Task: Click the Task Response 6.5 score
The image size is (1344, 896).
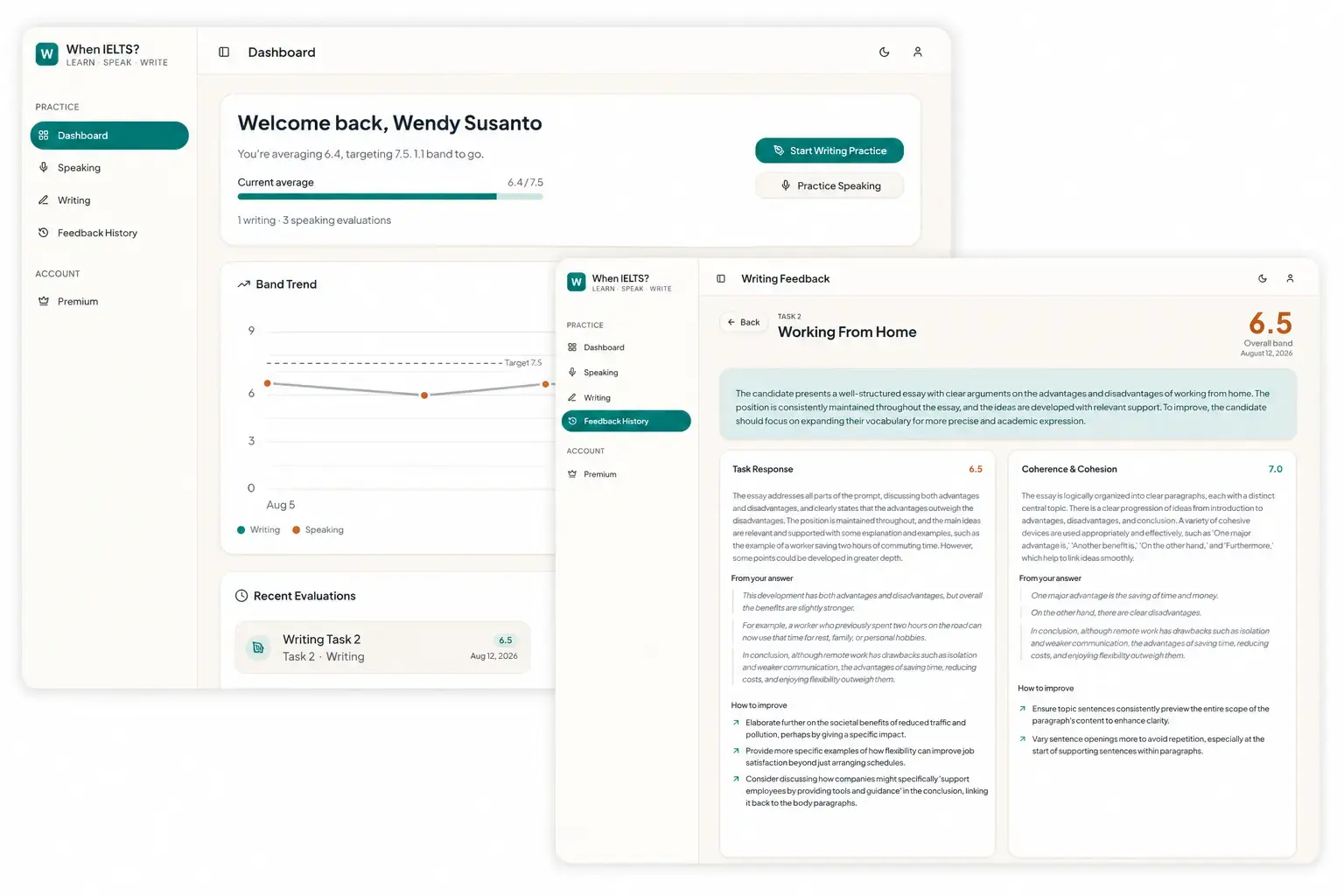Action: click(976, 470)
